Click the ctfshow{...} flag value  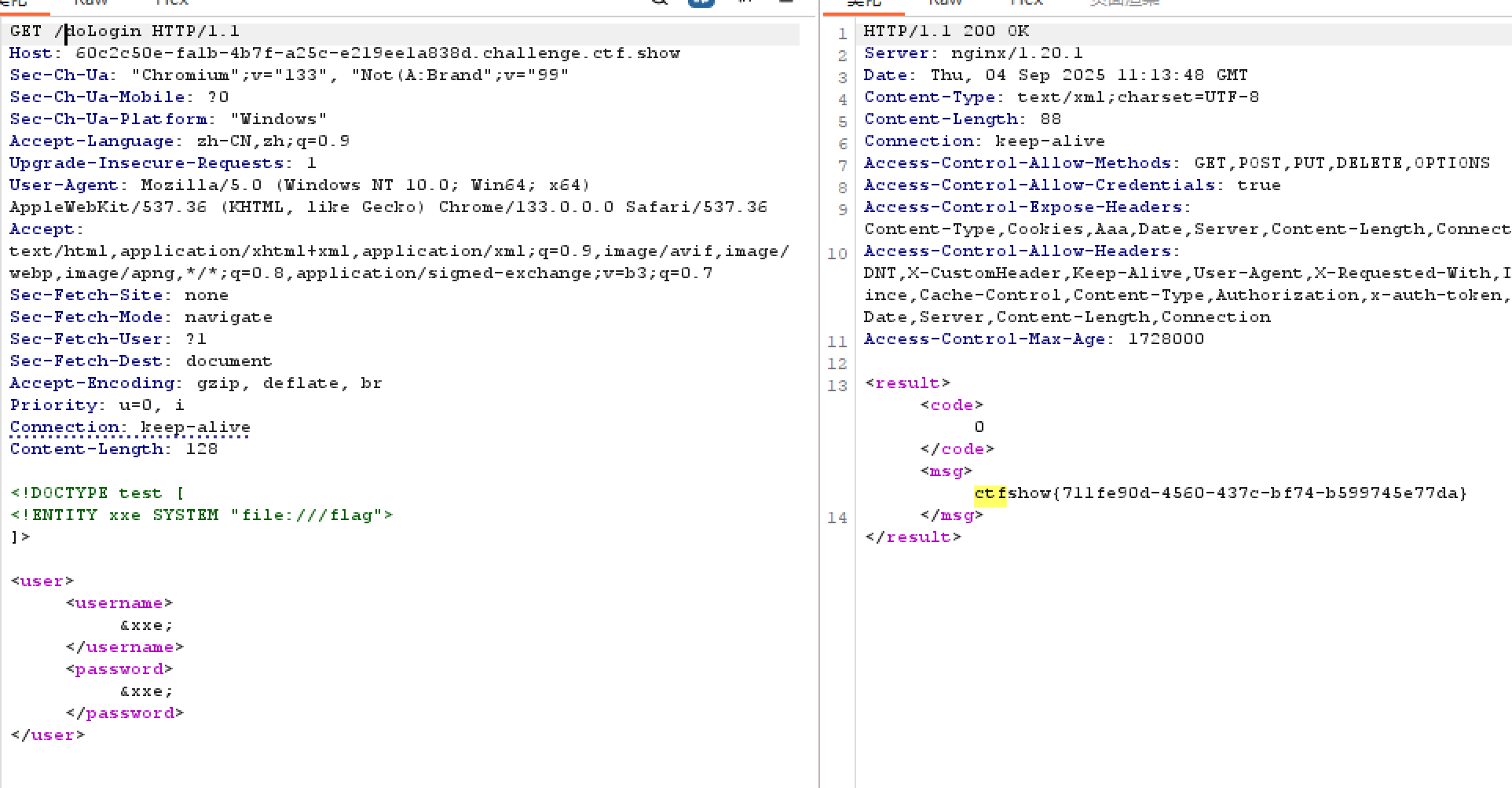pos(1221,493)
